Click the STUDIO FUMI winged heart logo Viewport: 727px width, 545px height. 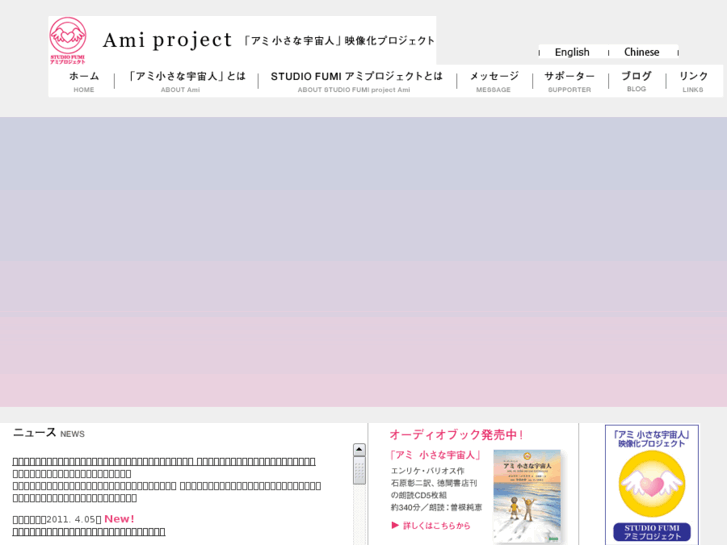[x=68, y=40]
